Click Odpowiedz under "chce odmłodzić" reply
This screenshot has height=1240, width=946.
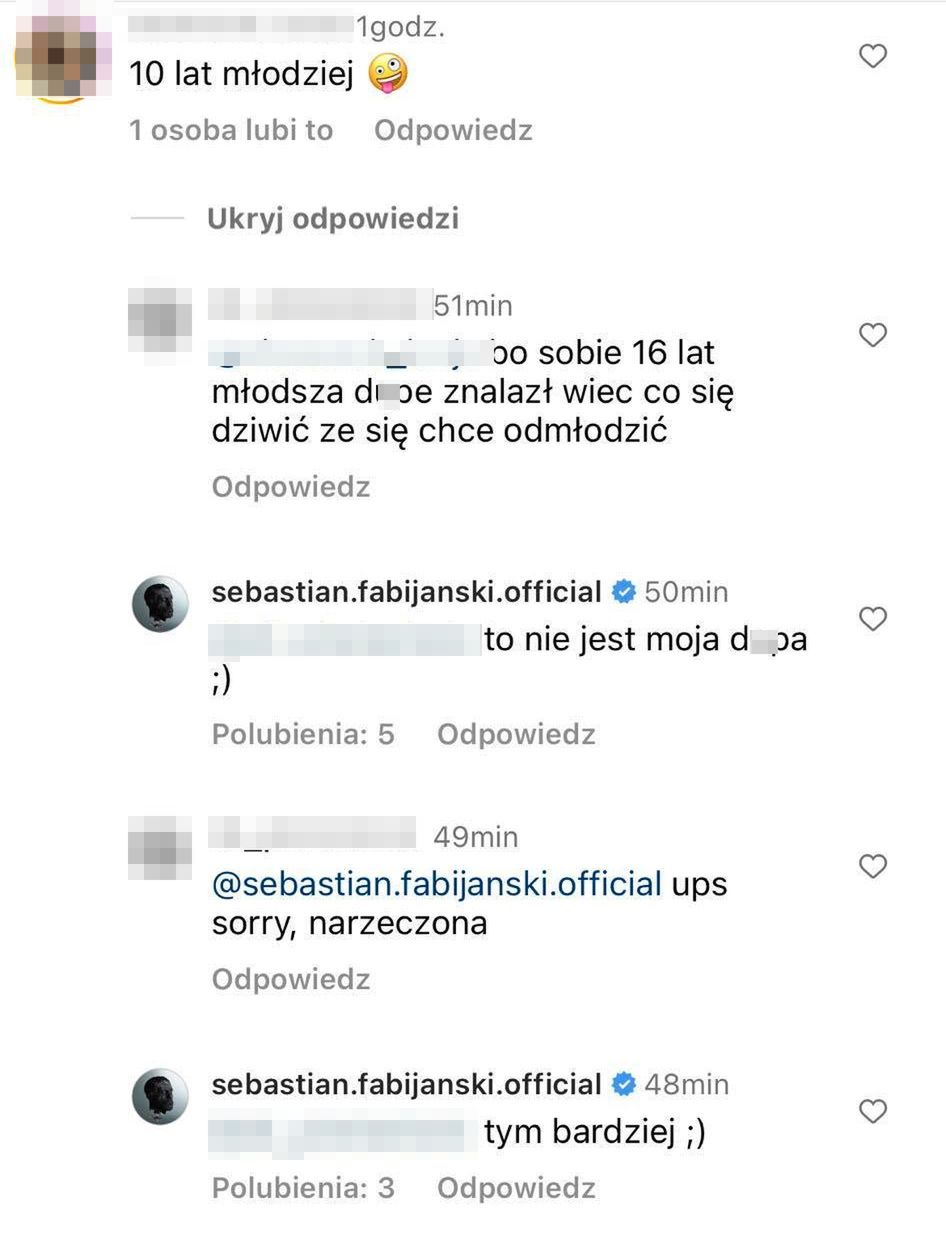point(291,487)
